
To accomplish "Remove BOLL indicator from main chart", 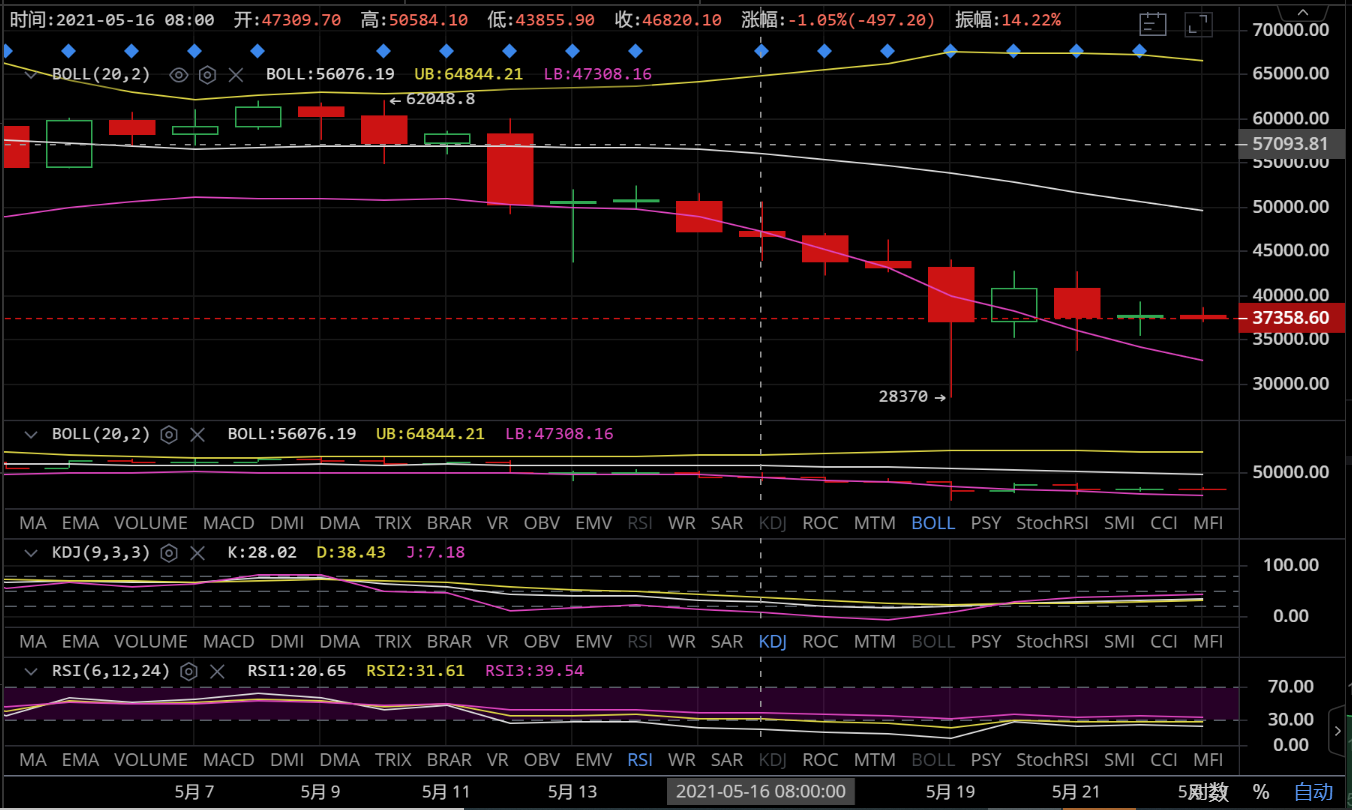I will click(x=236, y=74).
